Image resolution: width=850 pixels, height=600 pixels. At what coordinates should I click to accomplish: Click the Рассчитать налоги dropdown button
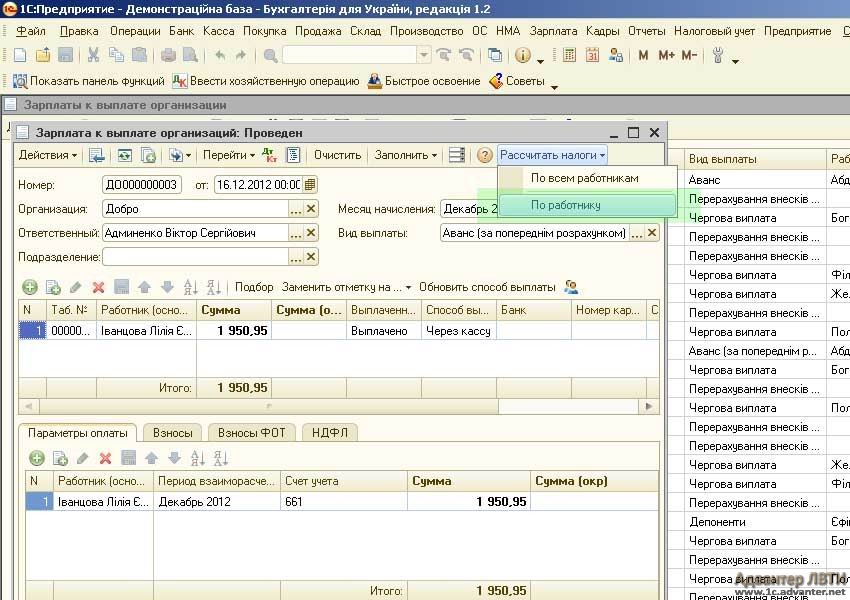pos(552,155)
